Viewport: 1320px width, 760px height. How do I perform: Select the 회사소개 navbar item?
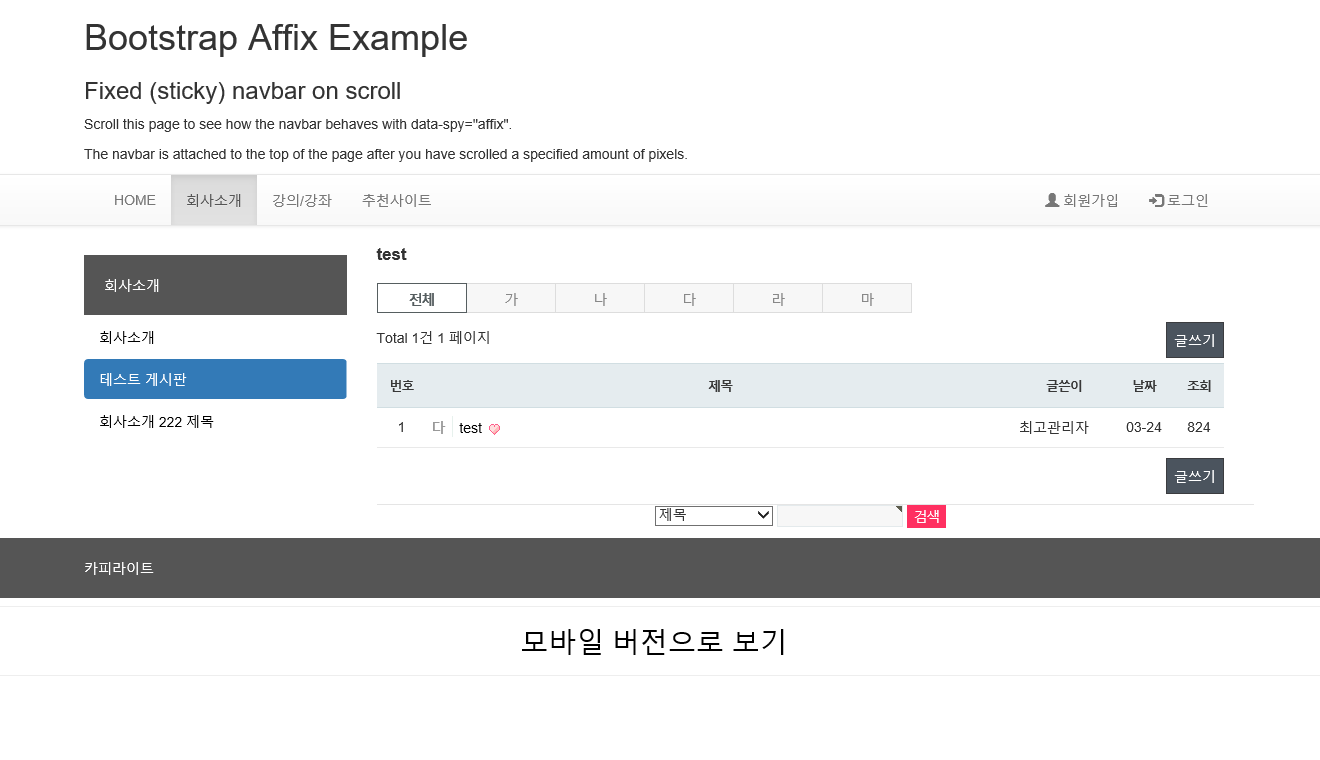214,200
